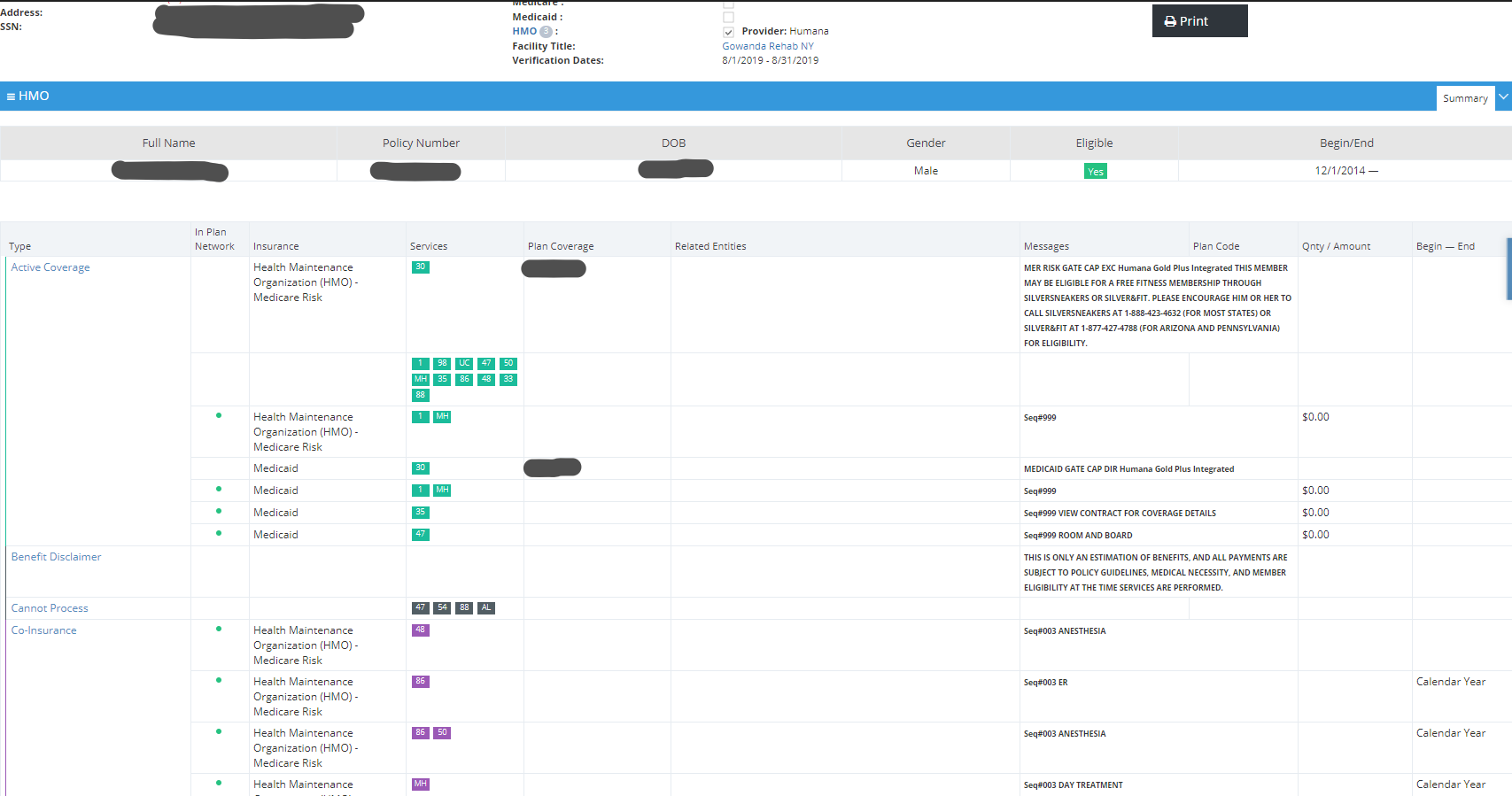The width and height of the screenshot is (1512, 796).
Task: Click the vertical scrollbar thumb on right
Action: coord(1508,269)
